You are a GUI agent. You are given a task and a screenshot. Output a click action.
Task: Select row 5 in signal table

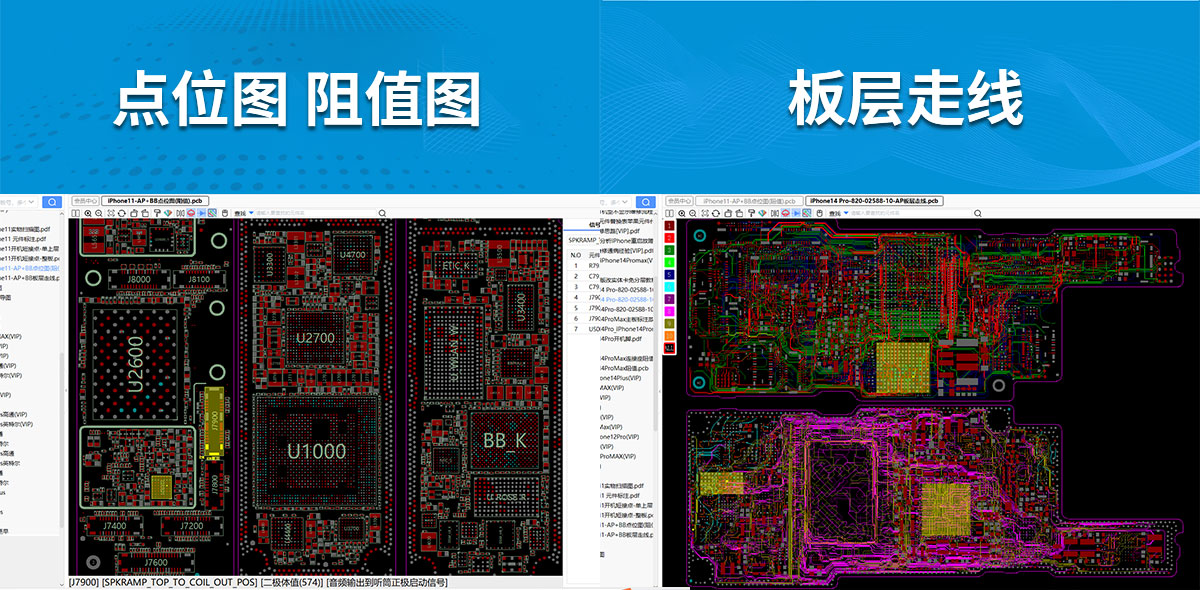click(584, 308)
